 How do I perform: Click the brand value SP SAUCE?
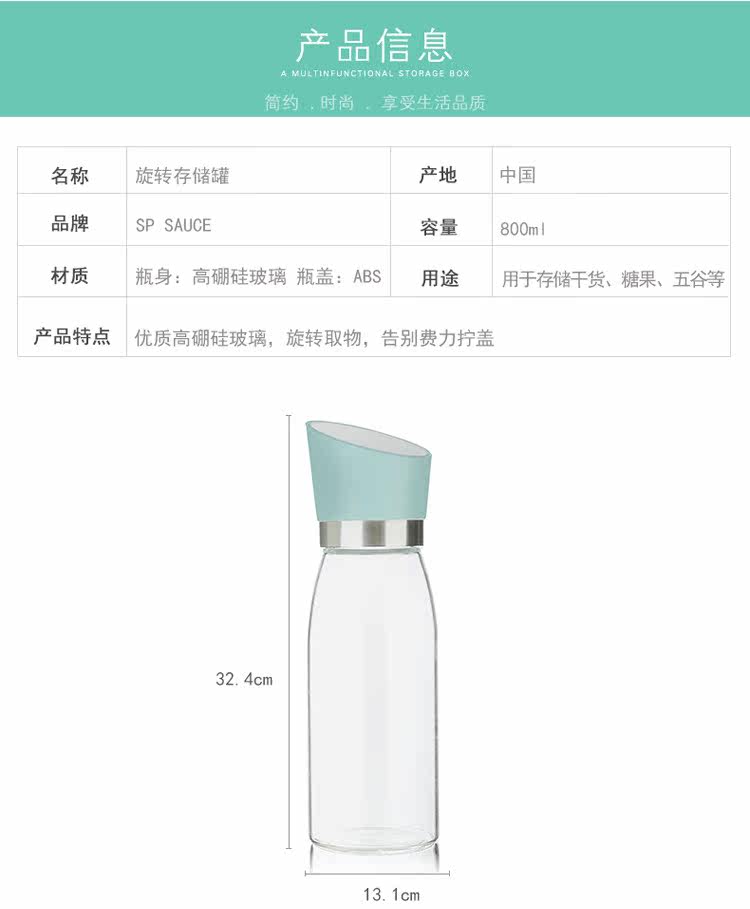click(173, 225)
